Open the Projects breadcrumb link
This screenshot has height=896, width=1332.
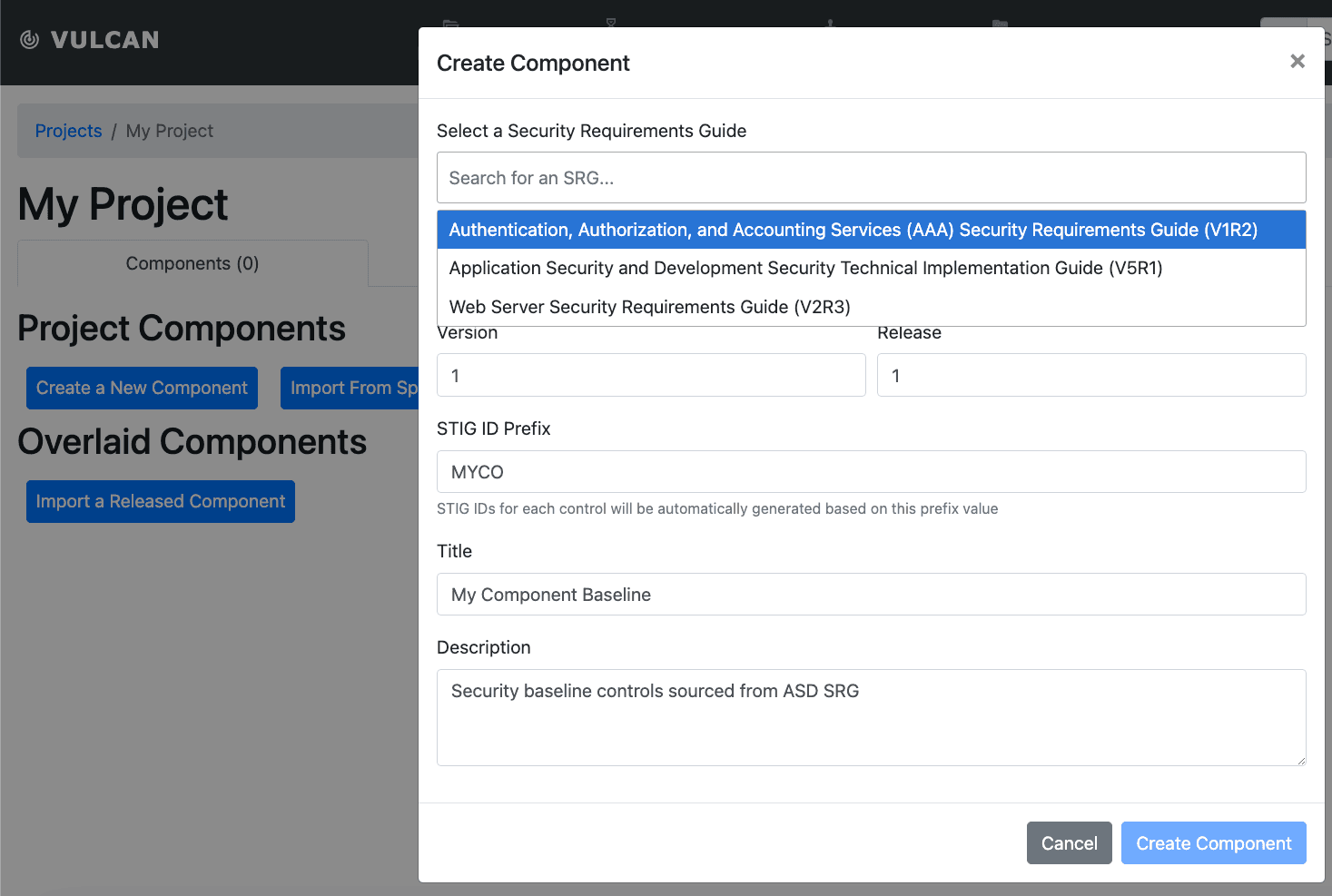[68, 131]
